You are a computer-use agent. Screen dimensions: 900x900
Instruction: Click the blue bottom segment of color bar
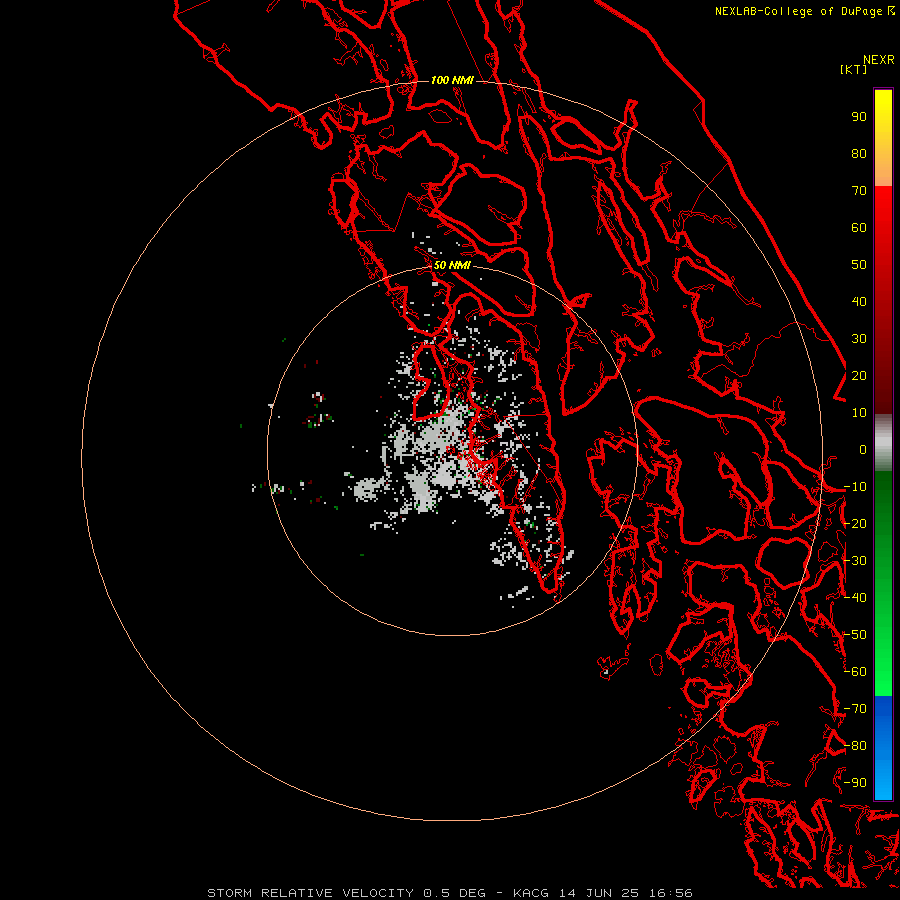[x=883, y=747]
